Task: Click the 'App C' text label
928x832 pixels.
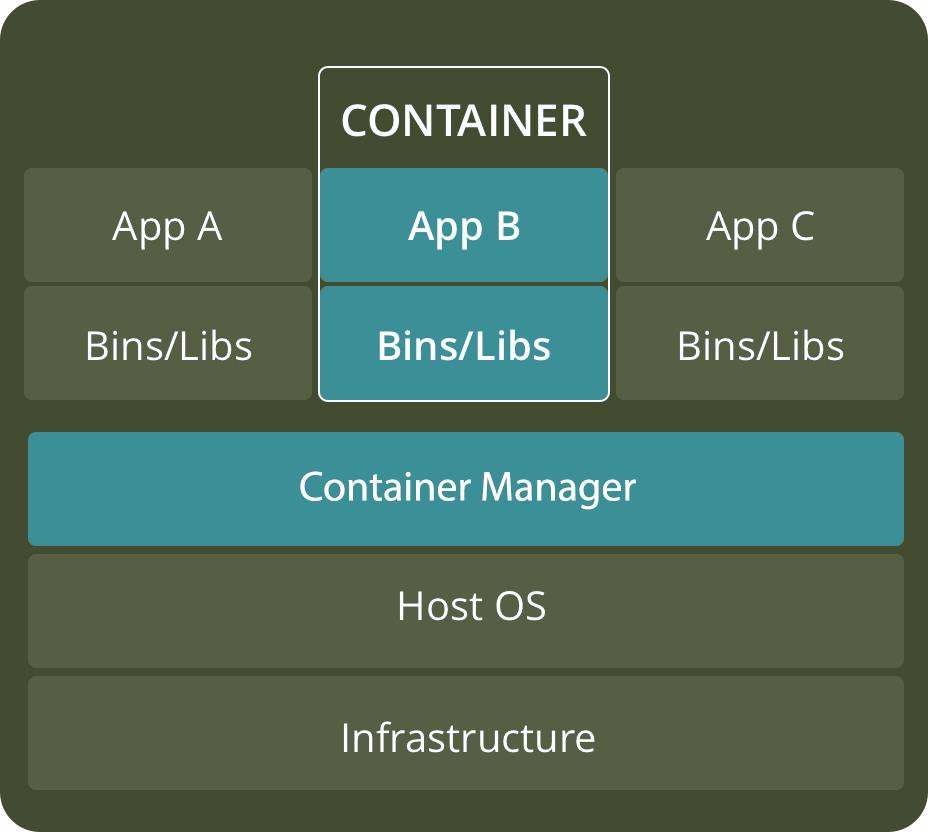Action: tap(760, 227)
